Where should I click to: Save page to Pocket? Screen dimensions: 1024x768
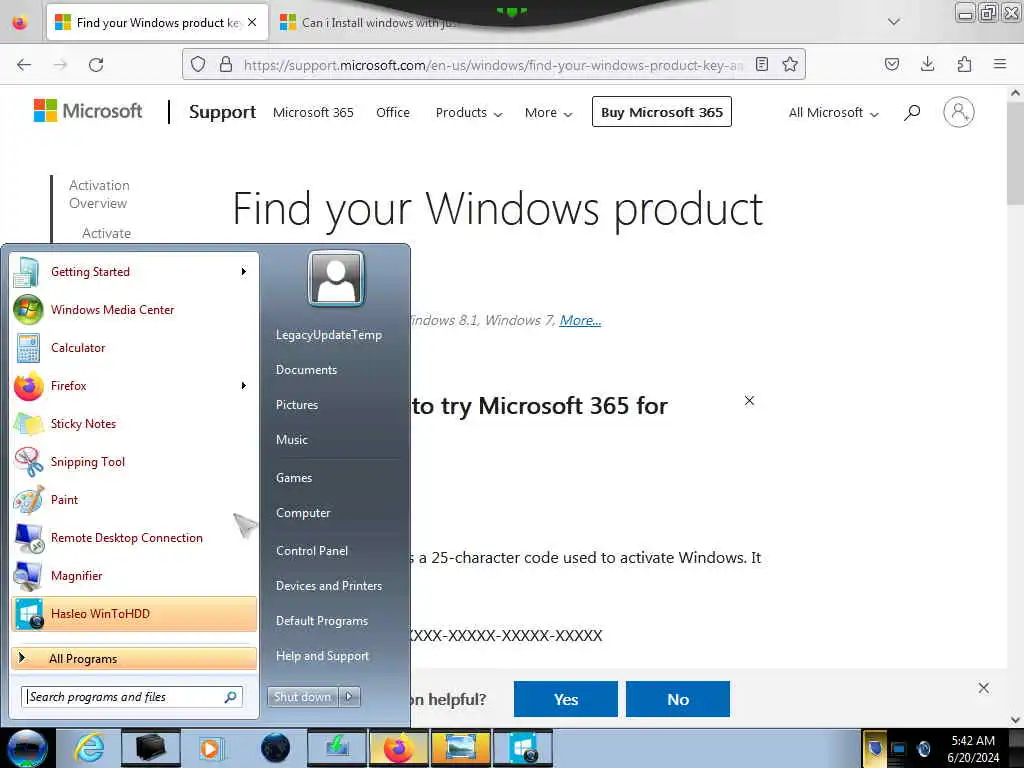[891, 64]
